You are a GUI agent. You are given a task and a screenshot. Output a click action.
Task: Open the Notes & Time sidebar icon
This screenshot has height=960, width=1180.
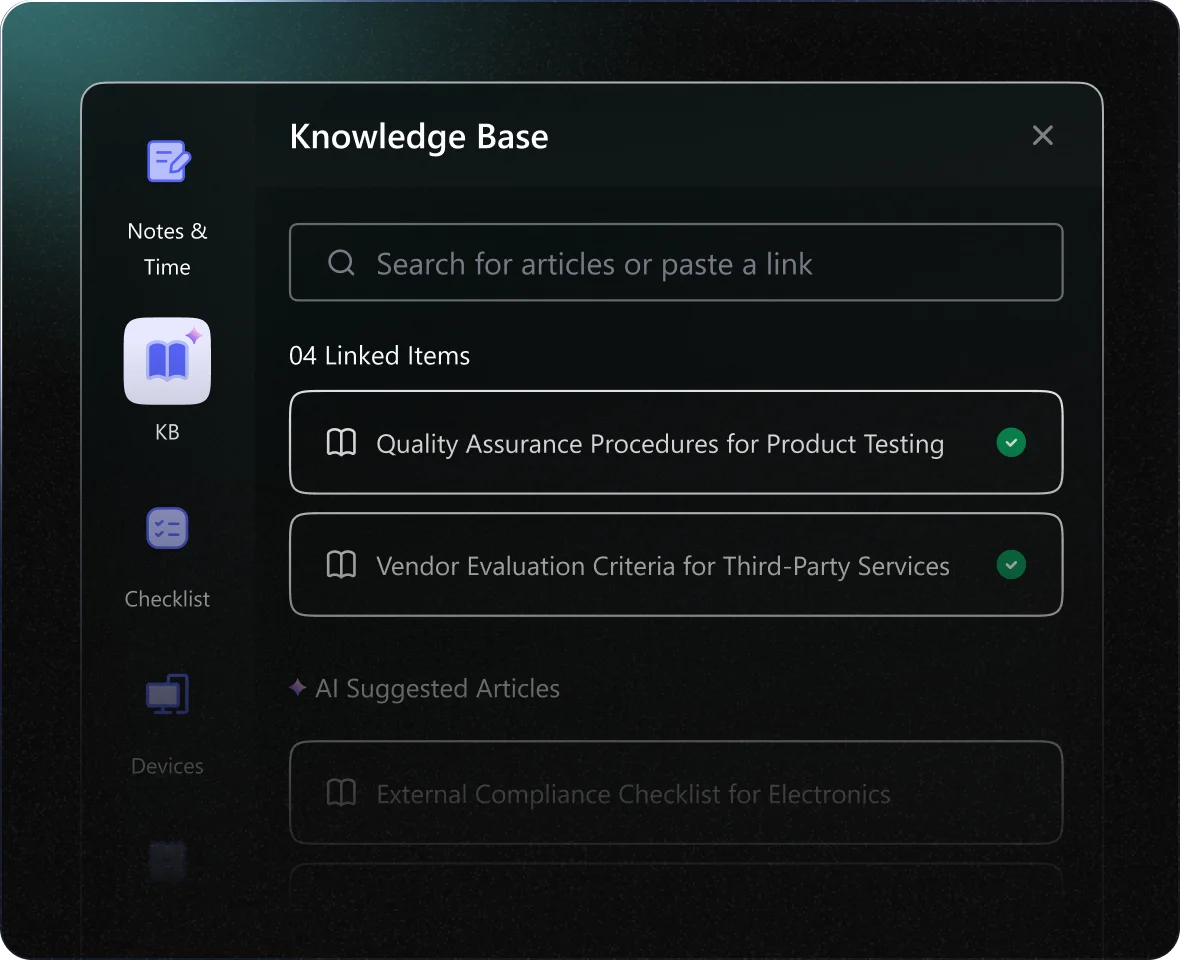(x=168, y=161)
